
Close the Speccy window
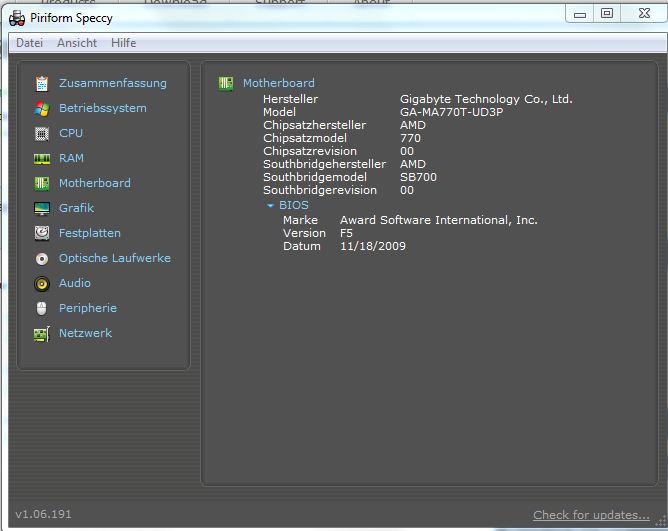pyautogui.click(x=644, y=14)
